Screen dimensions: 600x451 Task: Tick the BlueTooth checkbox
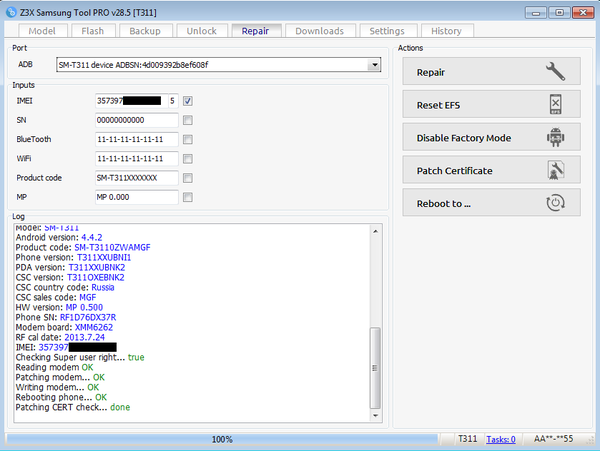pos(188,139)
